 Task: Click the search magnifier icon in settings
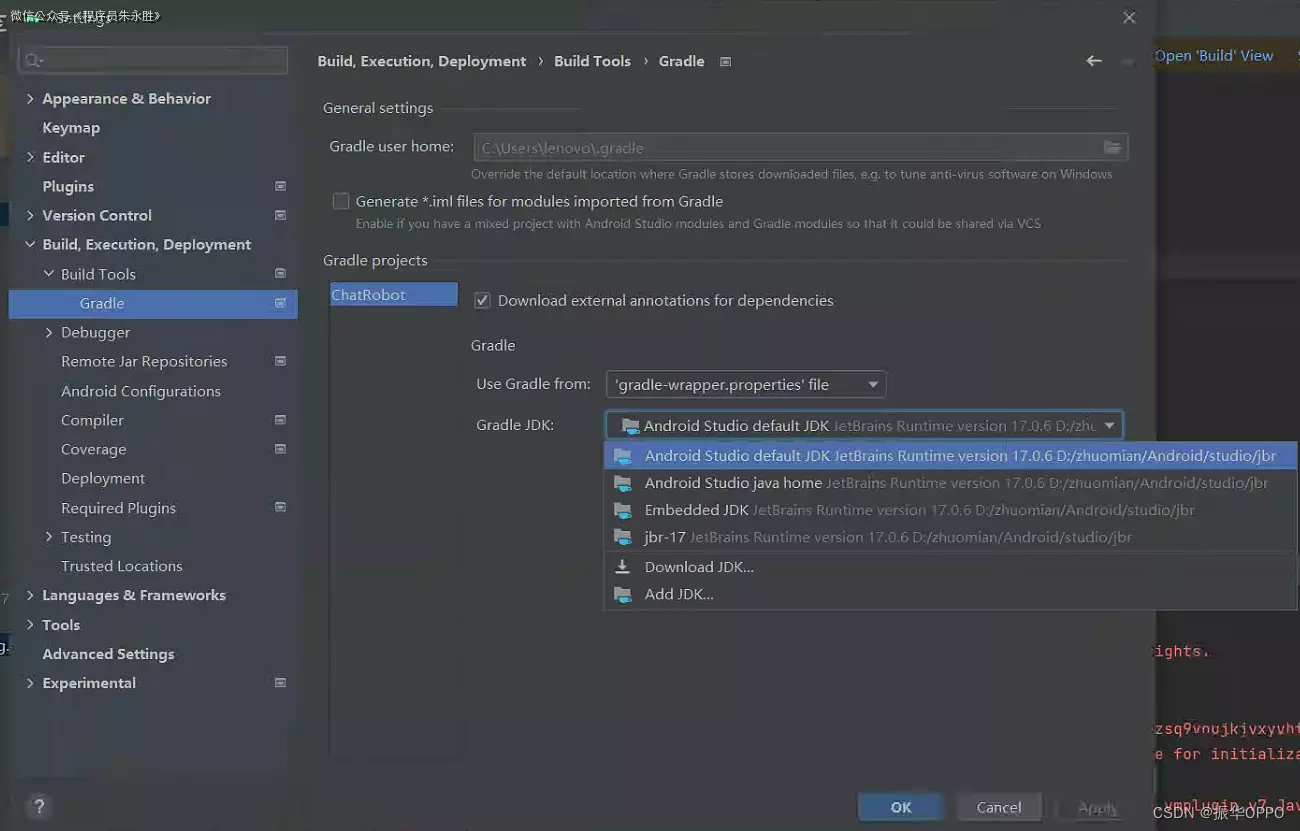(33, 61)
